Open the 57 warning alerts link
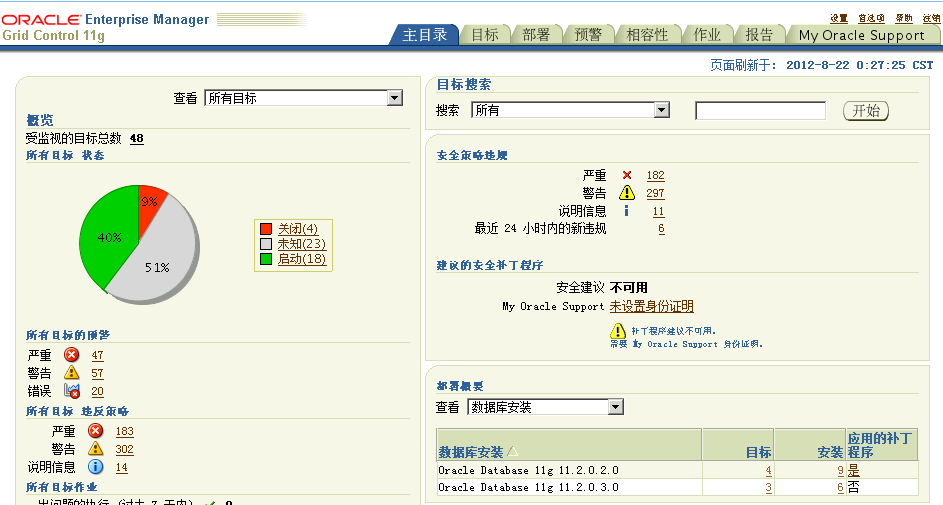 click(97, 373)
